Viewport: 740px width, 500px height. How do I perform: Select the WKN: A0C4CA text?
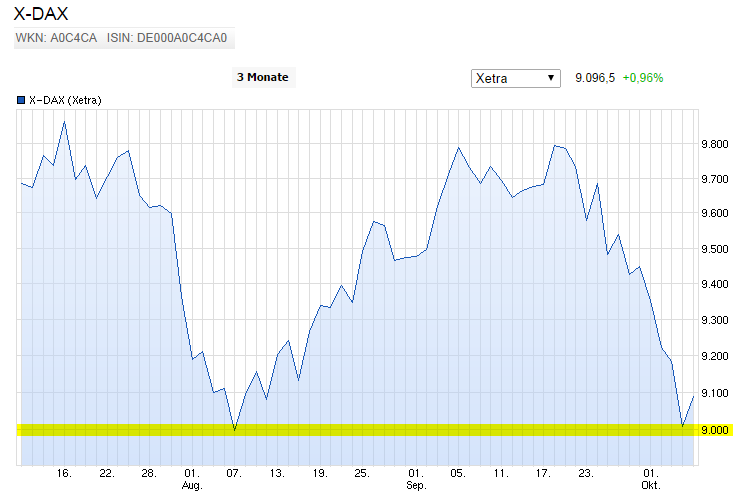click(x=56, y=38)
